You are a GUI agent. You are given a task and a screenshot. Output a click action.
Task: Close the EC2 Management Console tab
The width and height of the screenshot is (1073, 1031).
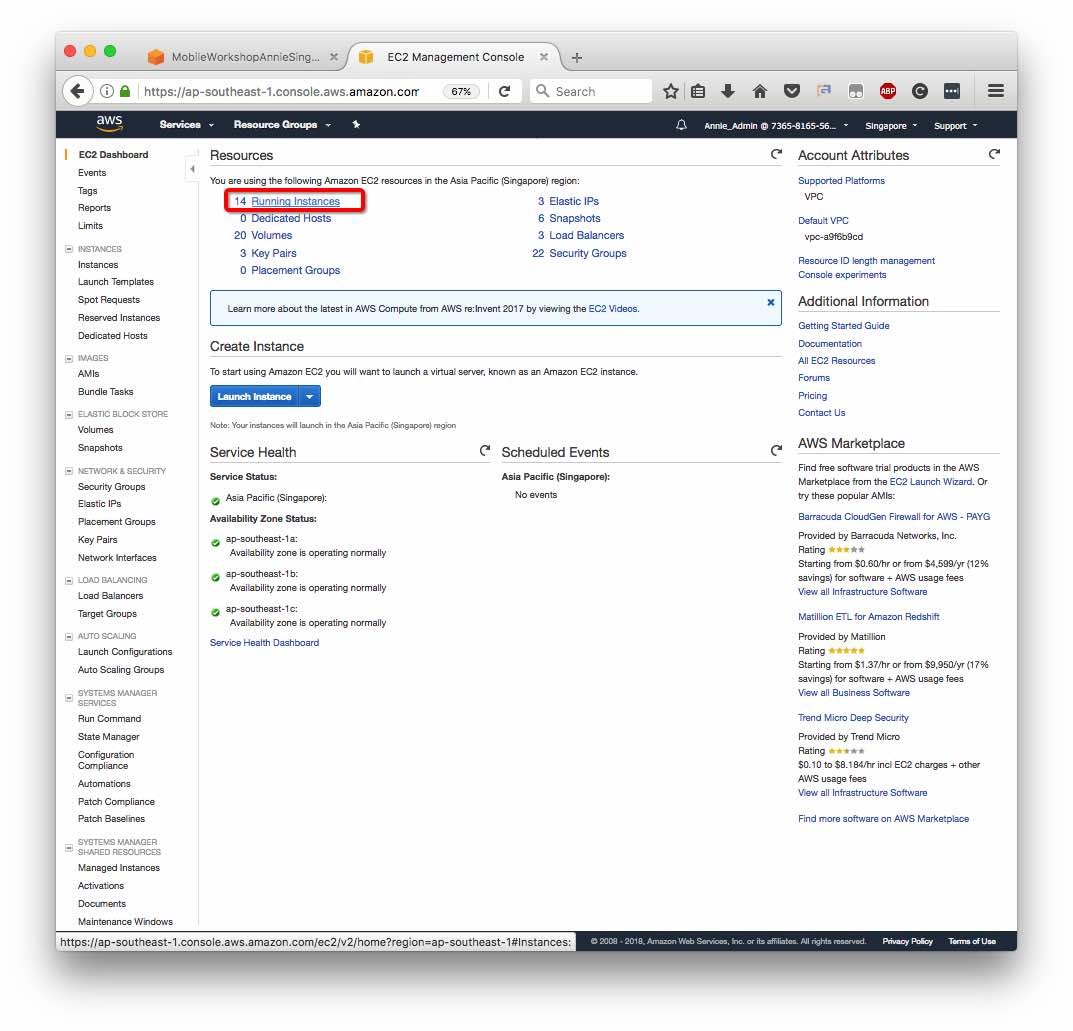[544, 57]
